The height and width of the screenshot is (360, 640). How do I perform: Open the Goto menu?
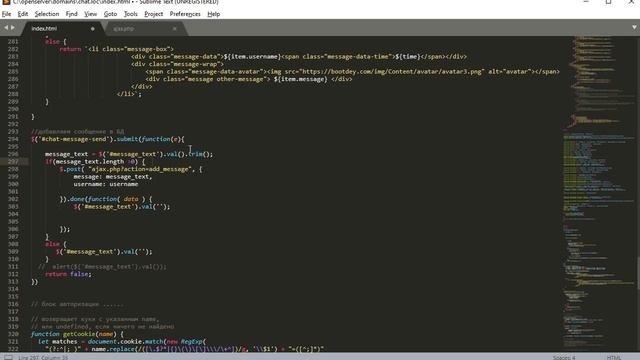point(110,14)
